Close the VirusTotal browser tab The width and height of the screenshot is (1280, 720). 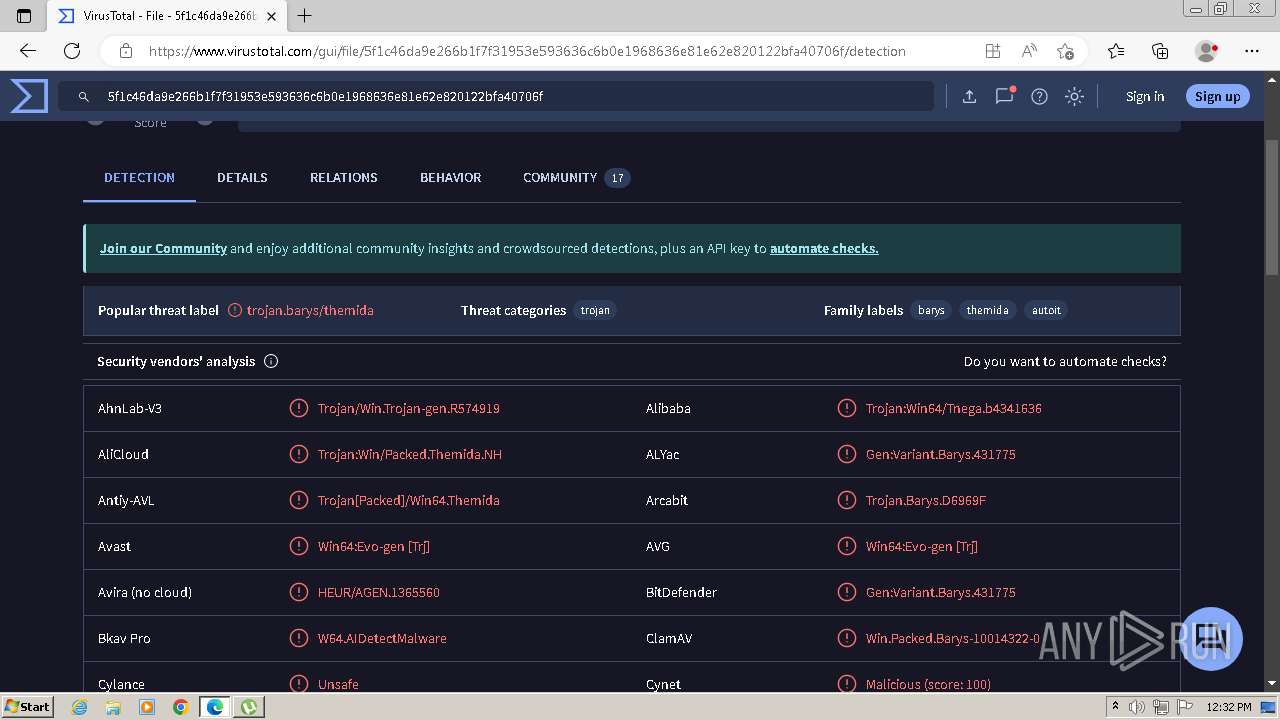pyautogui.click(x=271, y=16)
